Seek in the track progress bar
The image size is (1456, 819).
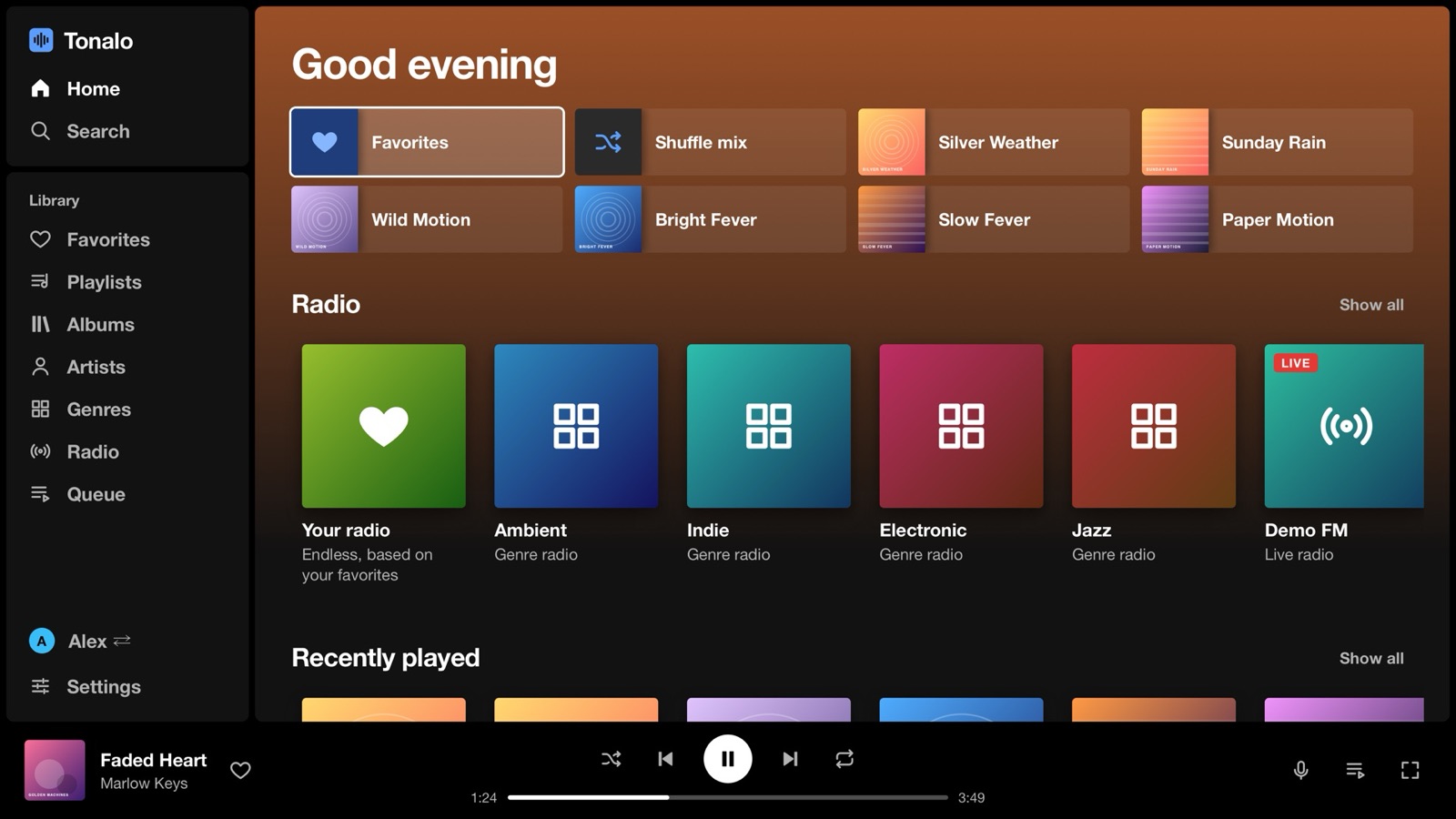point(728,797)
